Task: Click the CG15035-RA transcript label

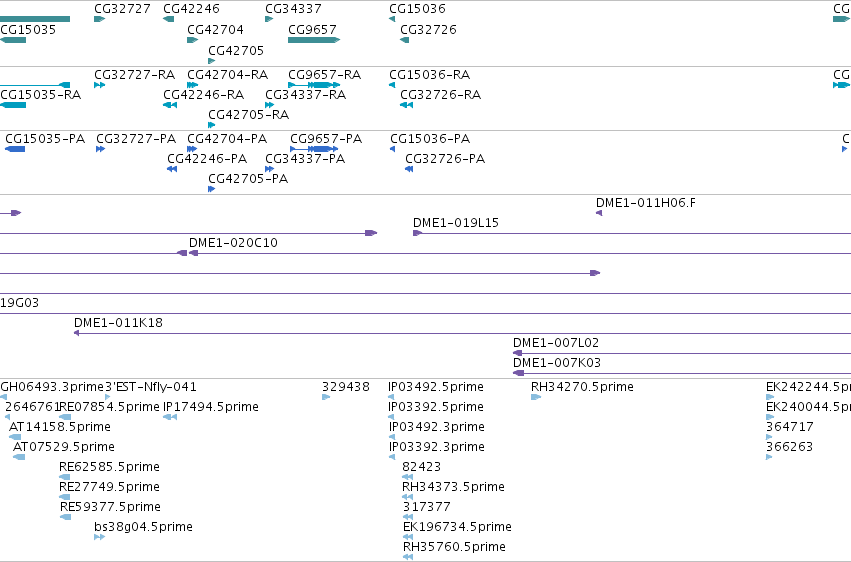Action: click(41, 94)
